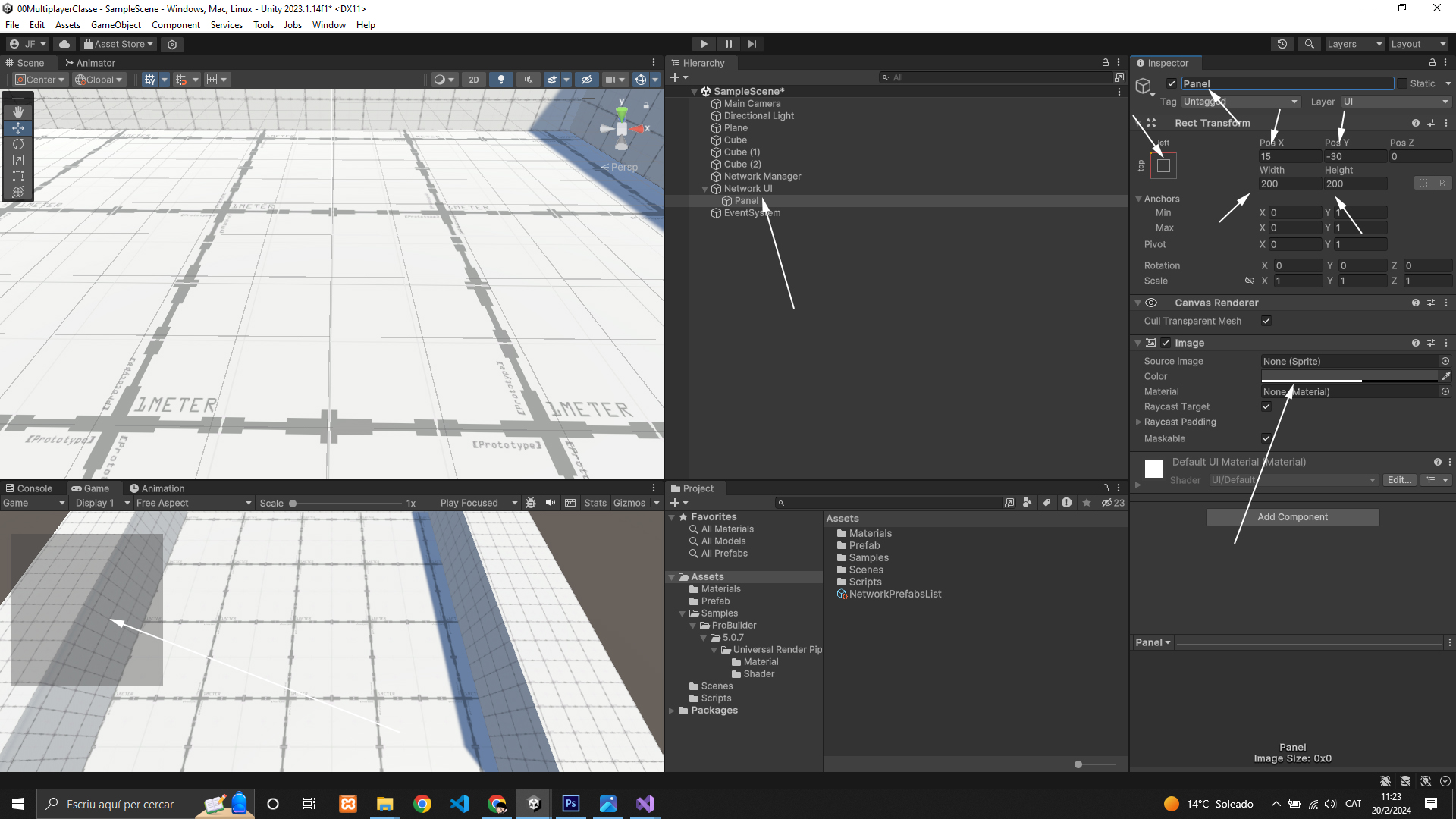Viewport: 1456px width, 819px height.
Task: Click the Pause button
Action: point(728,44)
